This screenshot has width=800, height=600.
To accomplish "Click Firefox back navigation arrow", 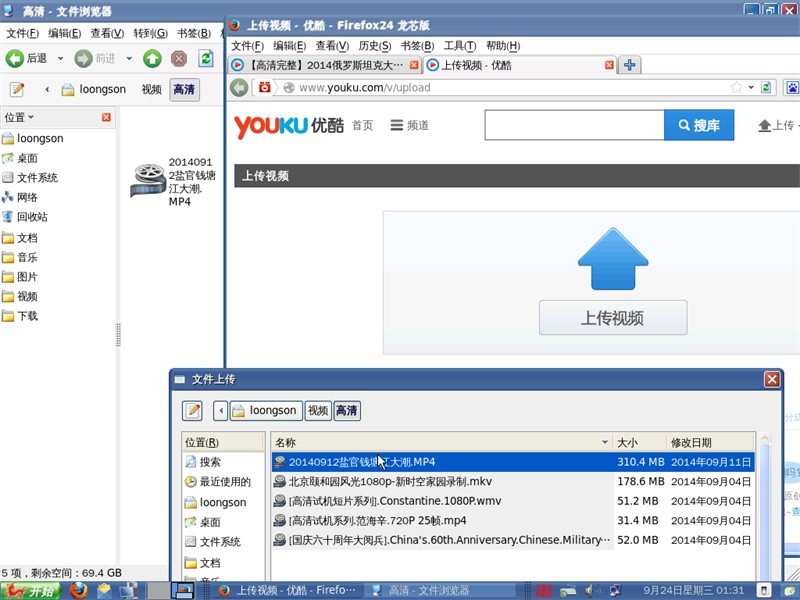I will [239, 88].
